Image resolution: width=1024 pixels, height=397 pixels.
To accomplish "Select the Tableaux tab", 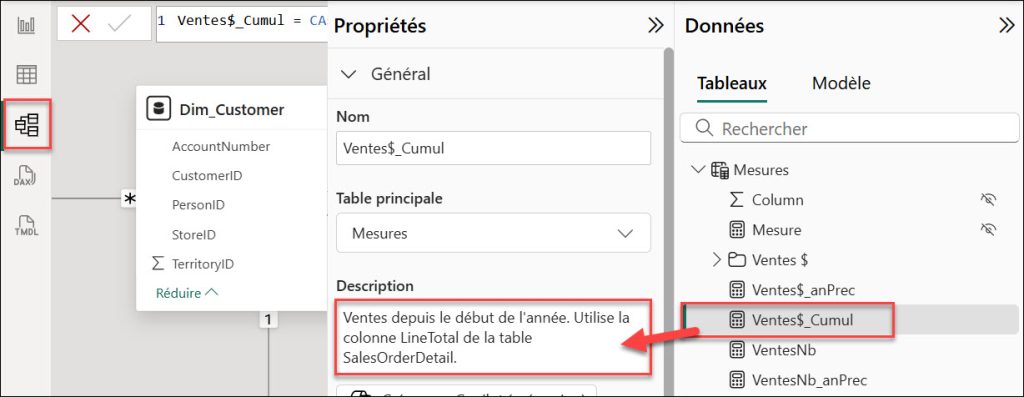I will [732, 84].
